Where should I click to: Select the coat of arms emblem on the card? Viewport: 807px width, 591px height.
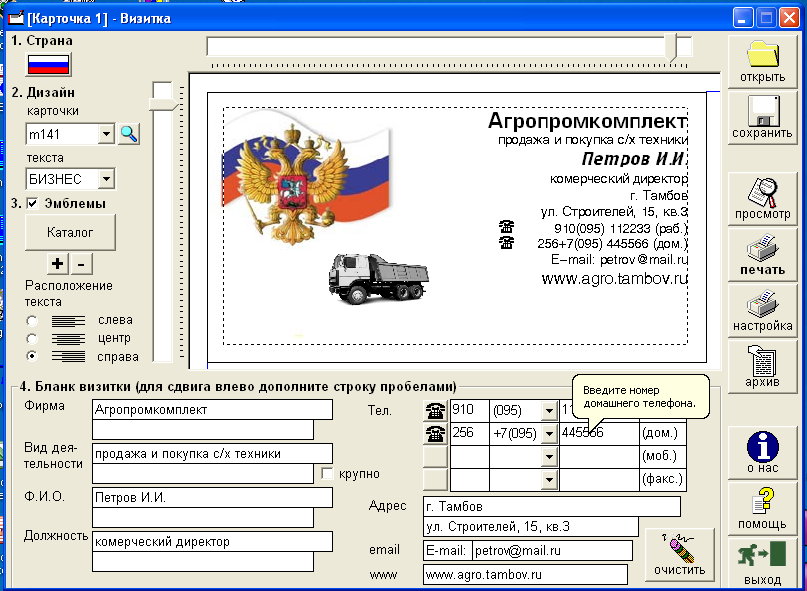(292, 184)
